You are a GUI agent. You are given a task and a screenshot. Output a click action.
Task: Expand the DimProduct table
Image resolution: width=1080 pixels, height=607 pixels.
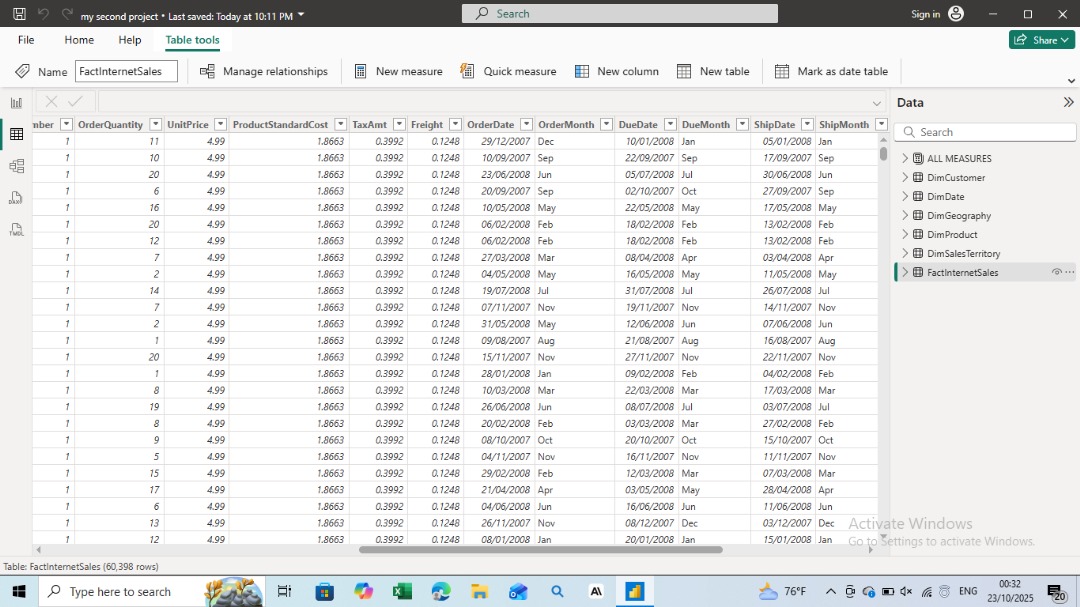[905, 234]
